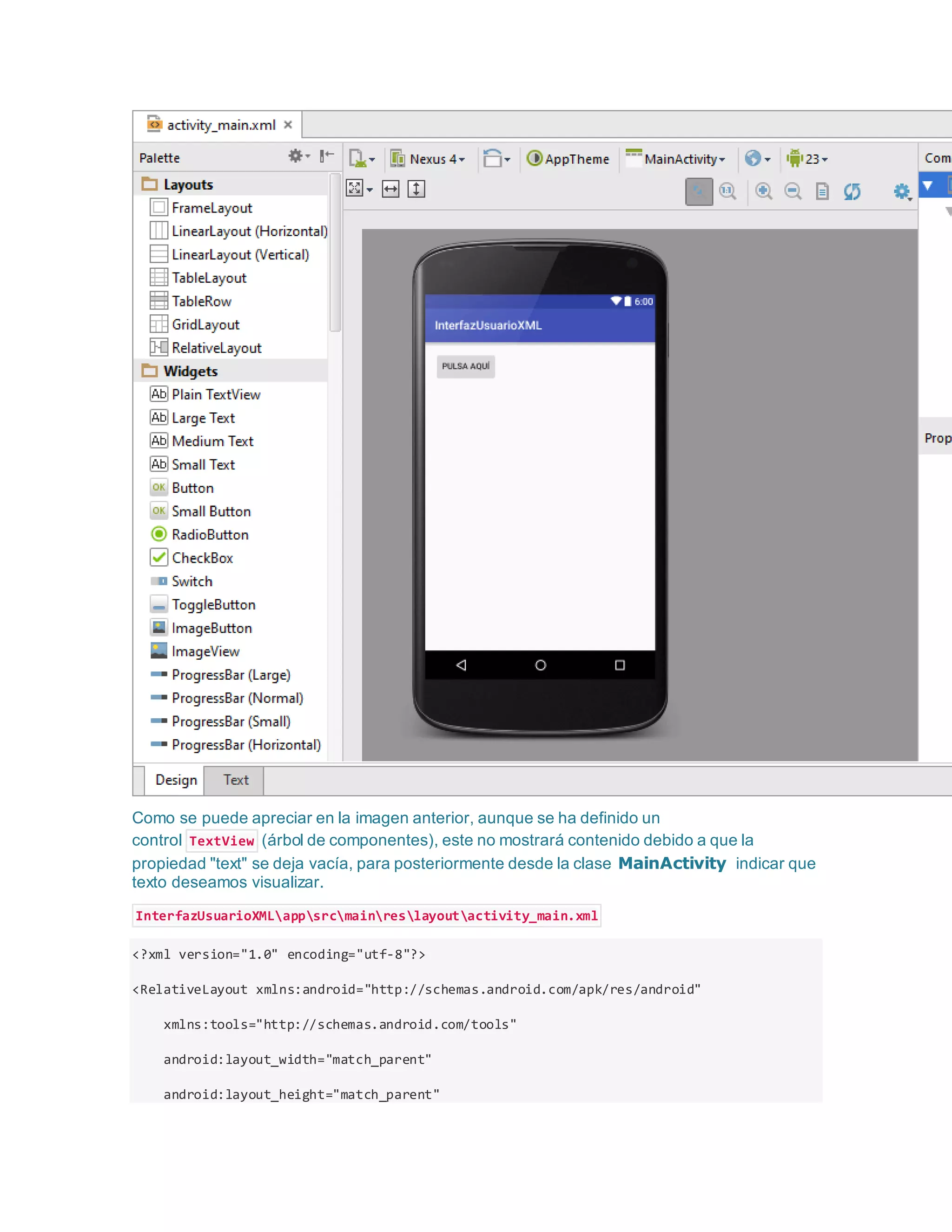Open the designer settings gear icon
This screenshot has height=1232, width=952.
[902, 192]
